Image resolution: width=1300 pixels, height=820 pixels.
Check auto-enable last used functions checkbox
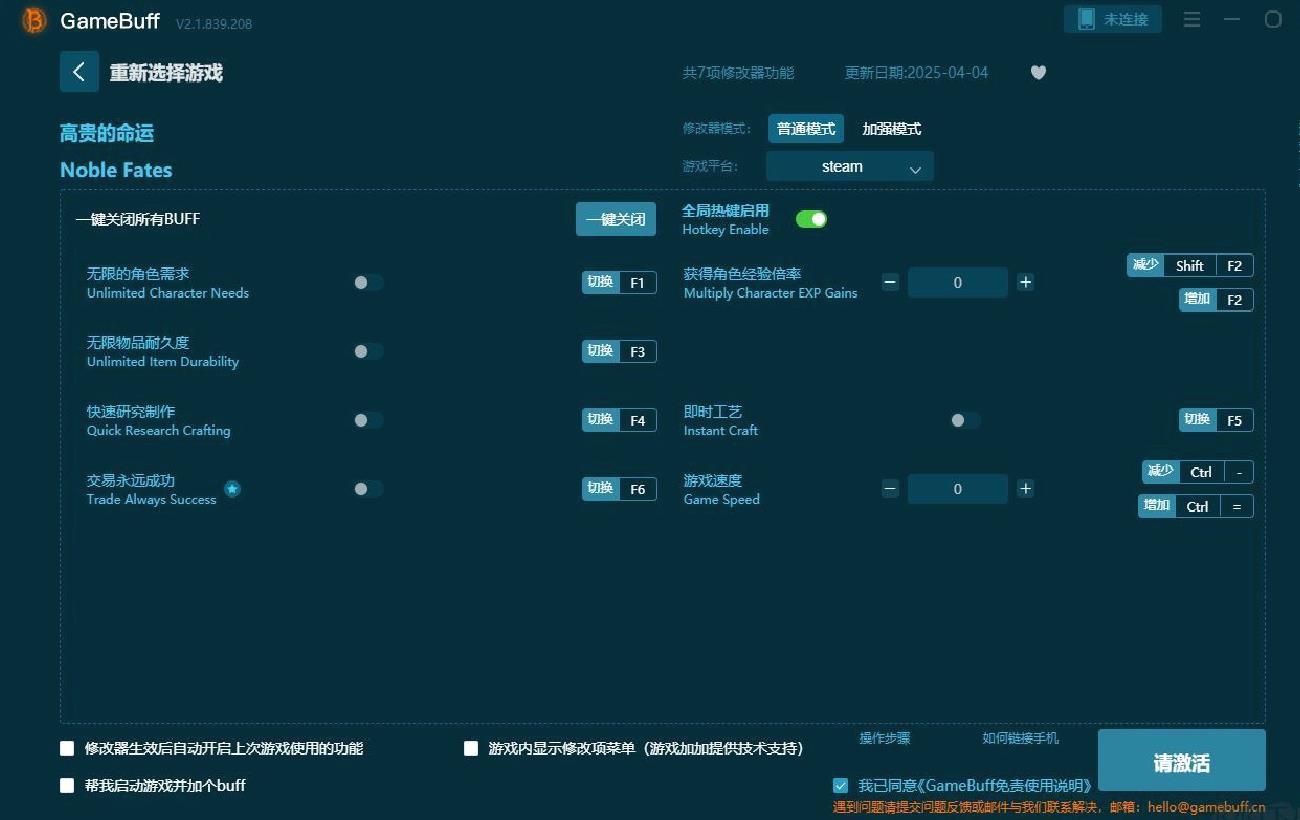[67, 748]
